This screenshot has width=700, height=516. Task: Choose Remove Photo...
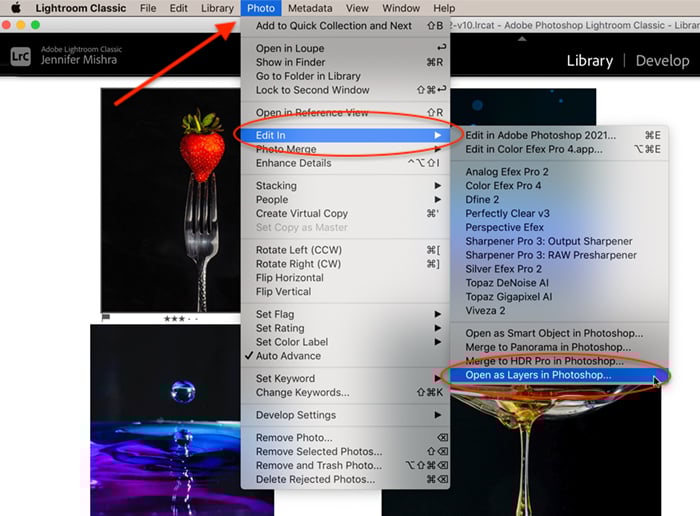coord(345,437)
